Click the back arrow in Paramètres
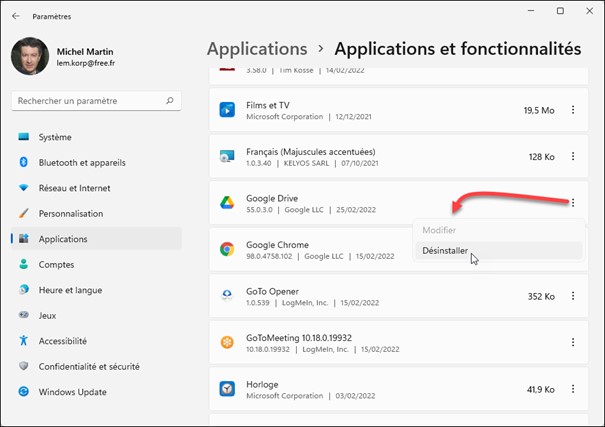605x427 pixels. [x=15, y=16]
